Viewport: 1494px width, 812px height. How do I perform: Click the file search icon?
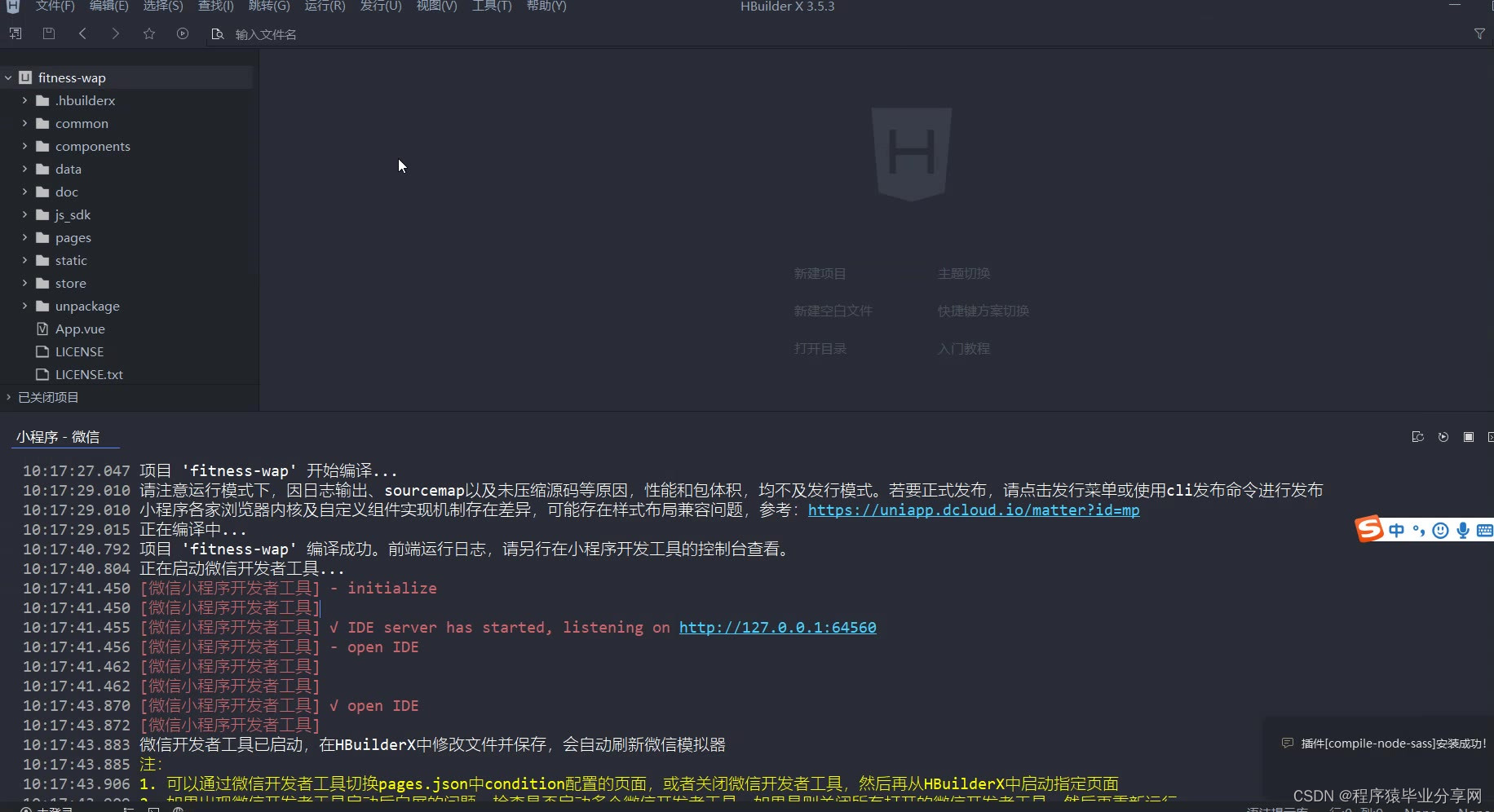point(218,34)
